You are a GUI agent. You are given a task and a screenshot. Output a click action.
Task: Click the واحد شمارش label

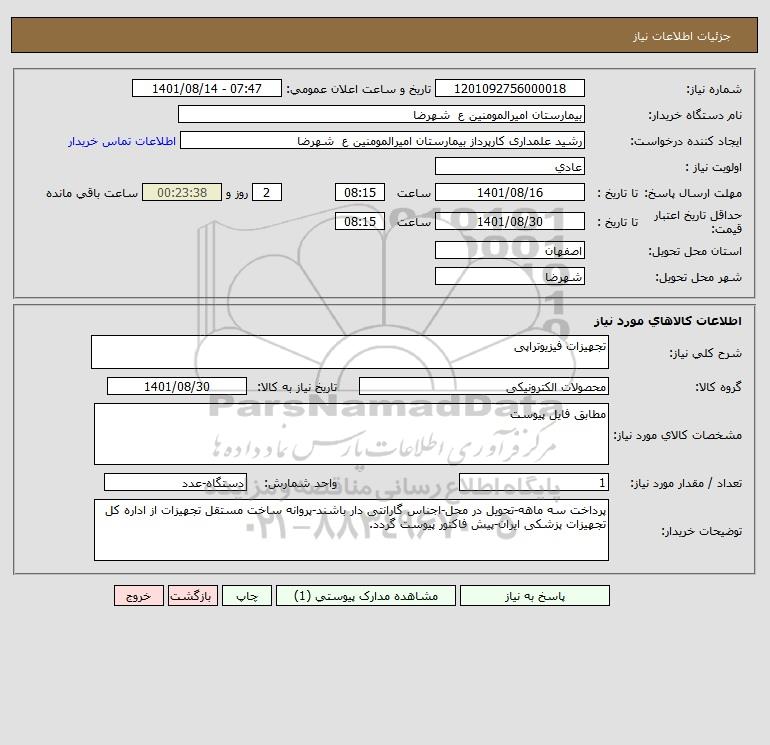[301, 484]
